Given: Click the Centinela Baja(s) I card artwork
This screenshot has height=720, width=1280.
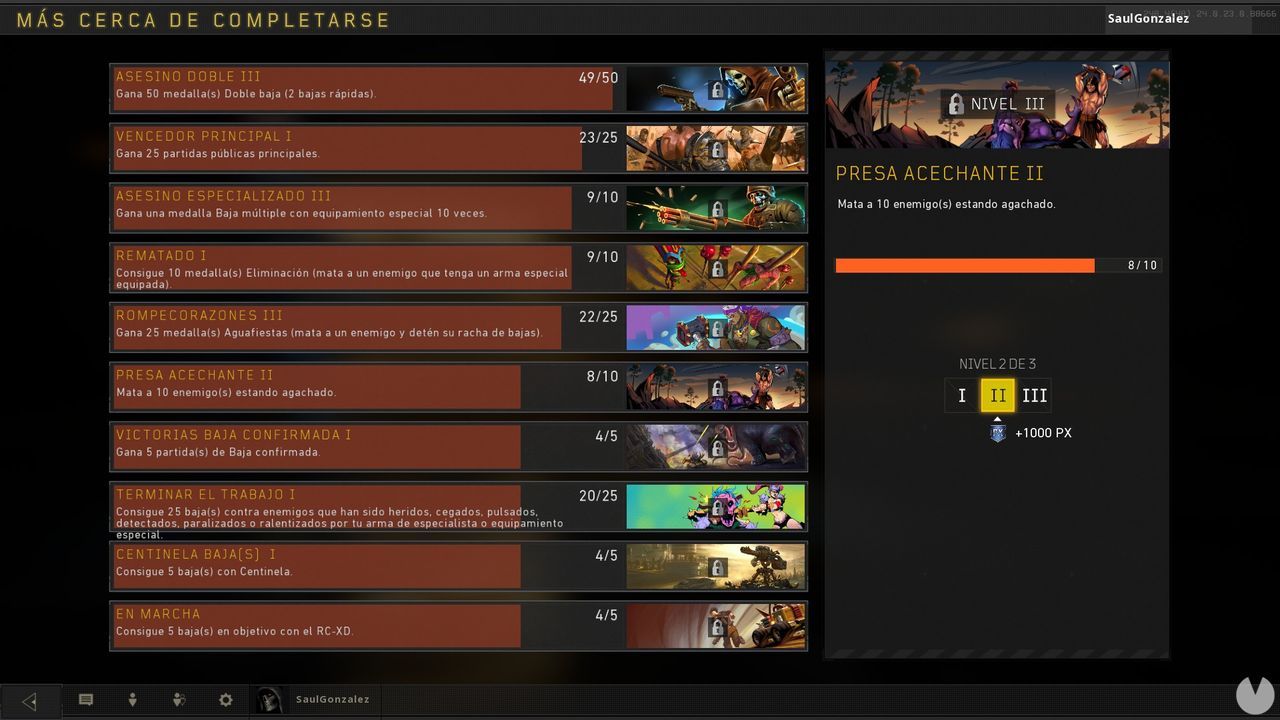Looking at the screenshot, I should pos(716,567).
